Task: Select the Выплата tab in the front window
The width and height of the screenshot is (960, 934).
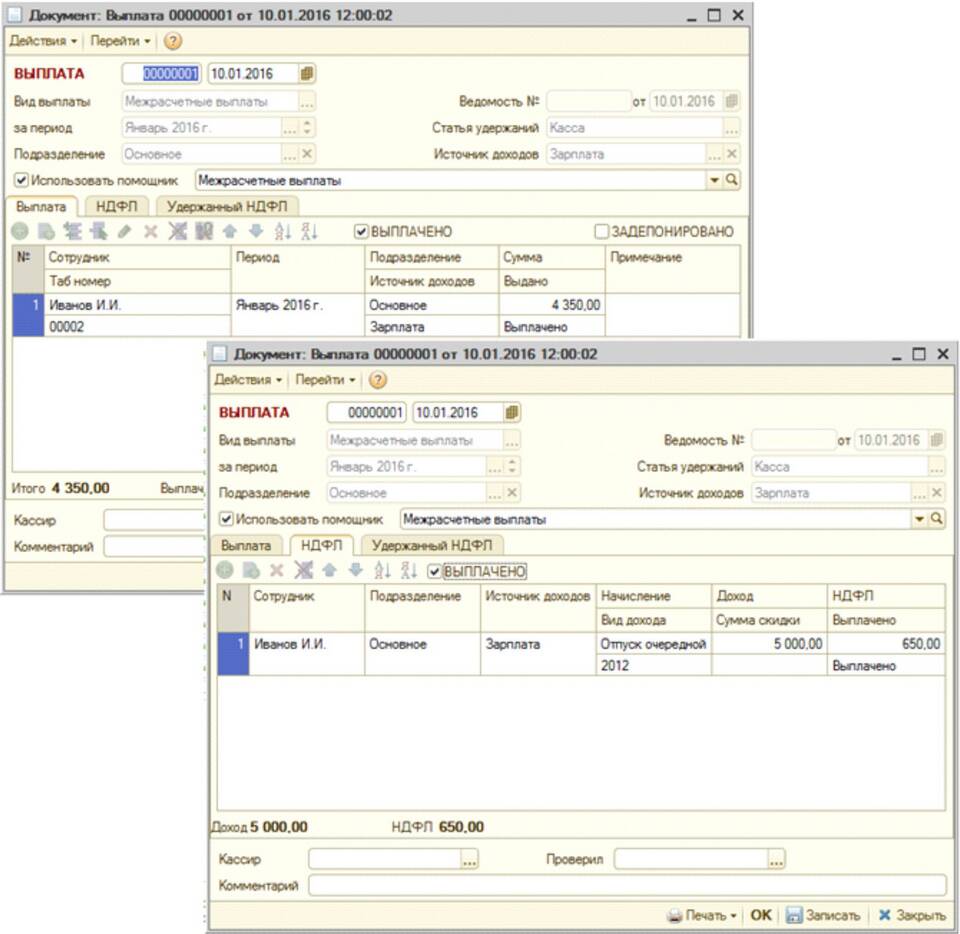Action: point(246,546)
